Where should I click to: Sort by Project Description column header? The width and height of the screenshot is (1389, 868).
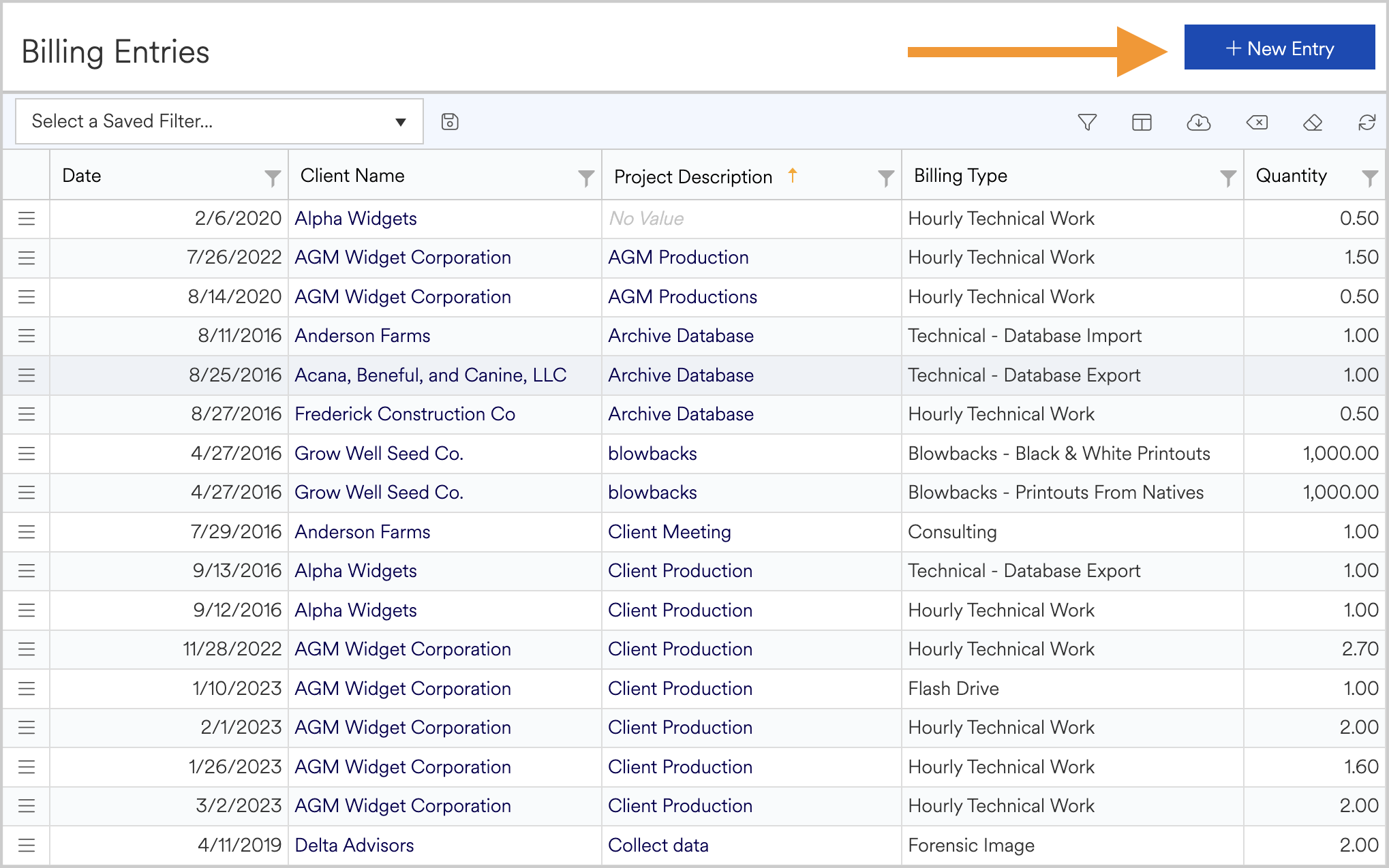click(693, 176)
